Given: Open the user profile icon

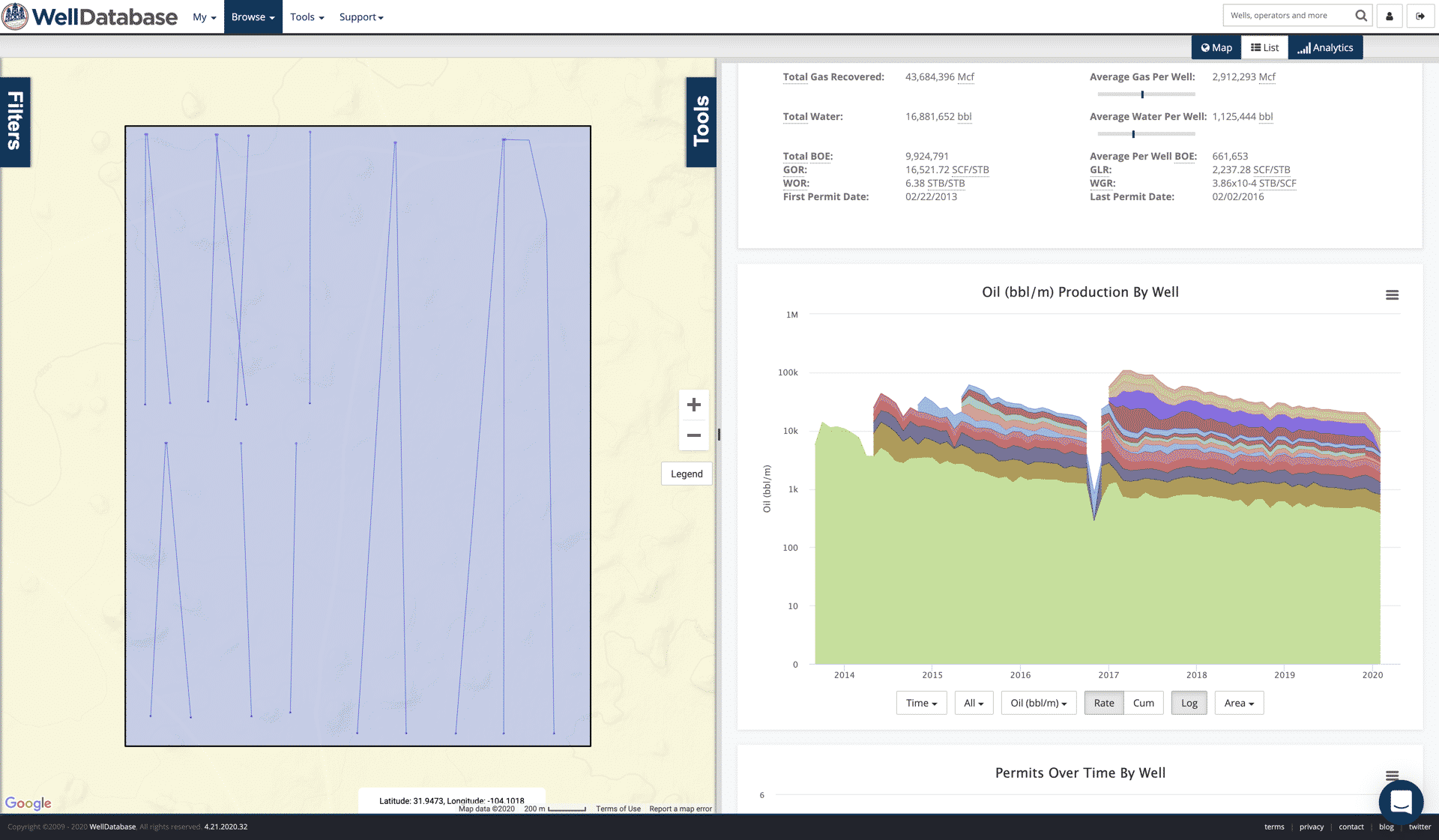Looking at the screenshot, I should pyautogui.click(x=1390, y=16).
